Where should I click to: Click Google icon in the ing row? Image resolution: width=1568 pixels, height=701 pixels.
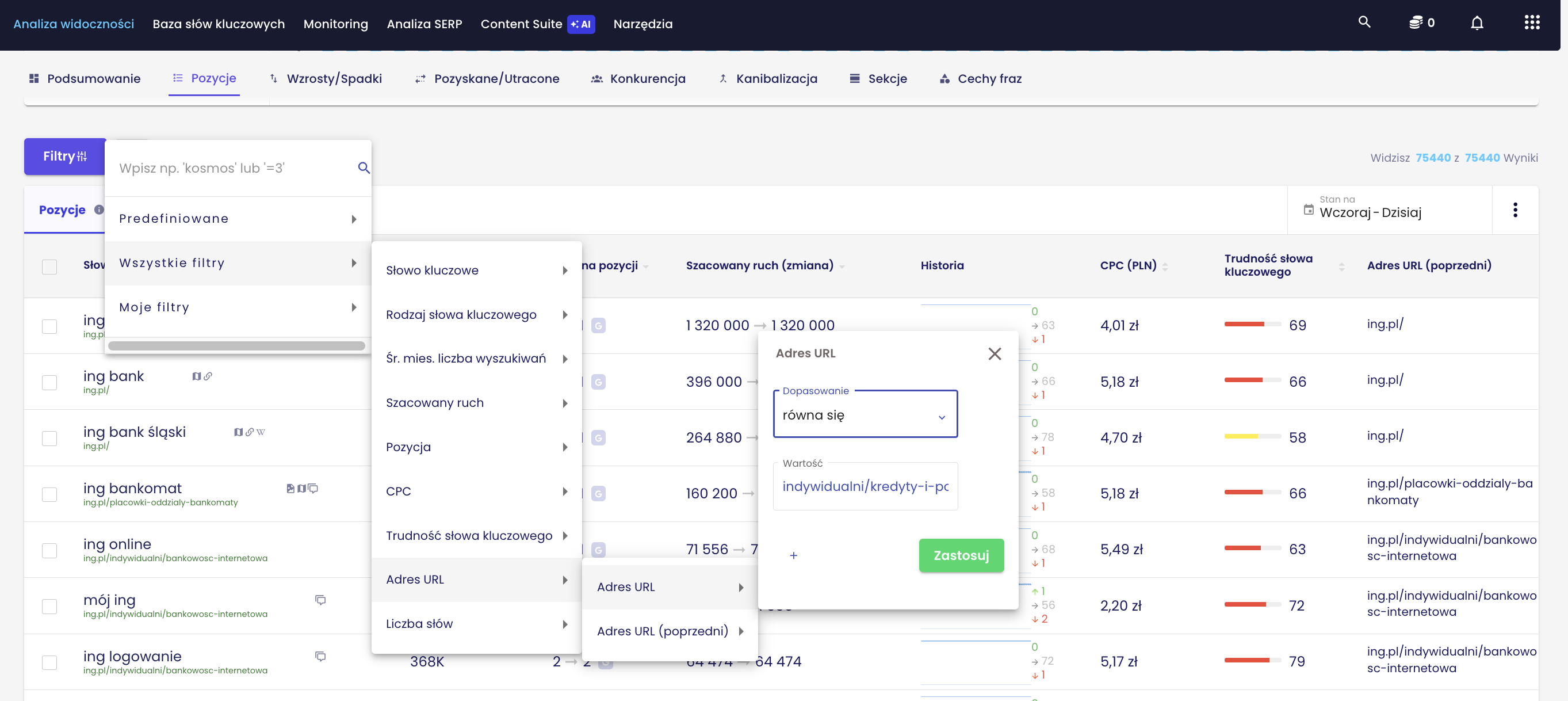click(598, 326)
